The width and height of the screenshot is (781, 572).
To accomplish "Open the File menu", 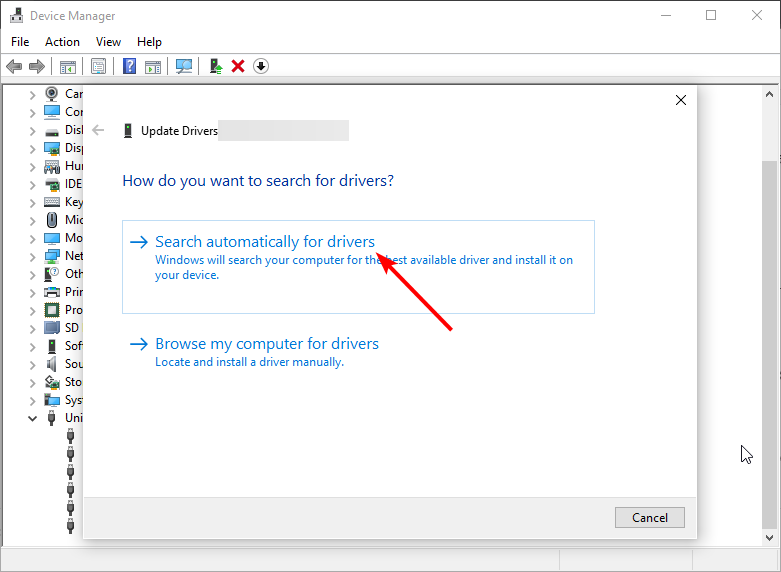I will [20, 42].
